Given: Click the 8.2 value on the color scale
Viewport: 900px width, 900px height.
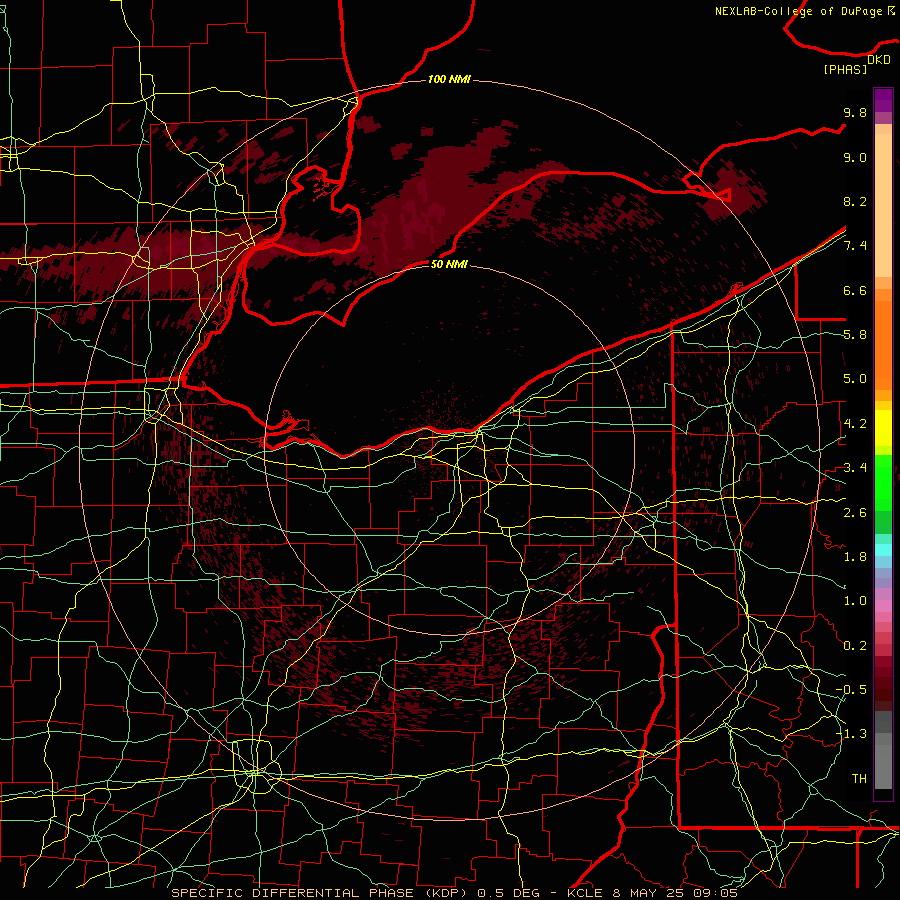Looking at the screenshot, I should pyautogui.click(x=855, y=201).
